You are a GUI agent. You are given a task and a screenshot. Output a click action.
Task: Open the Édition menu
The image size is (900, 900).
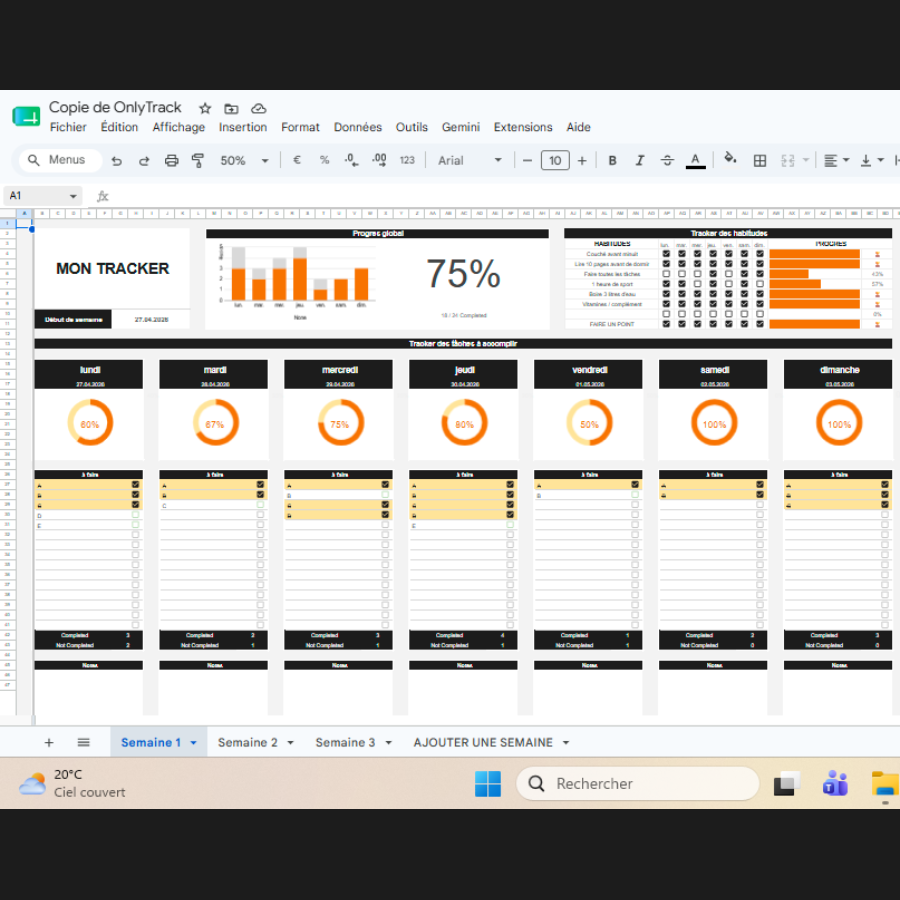coord(119,127)
